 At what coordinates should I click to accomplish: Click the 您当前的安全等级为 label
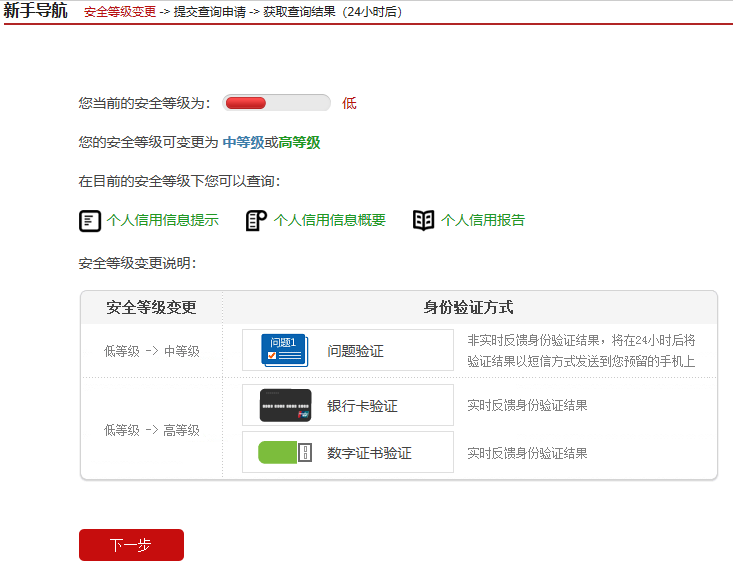144,103
